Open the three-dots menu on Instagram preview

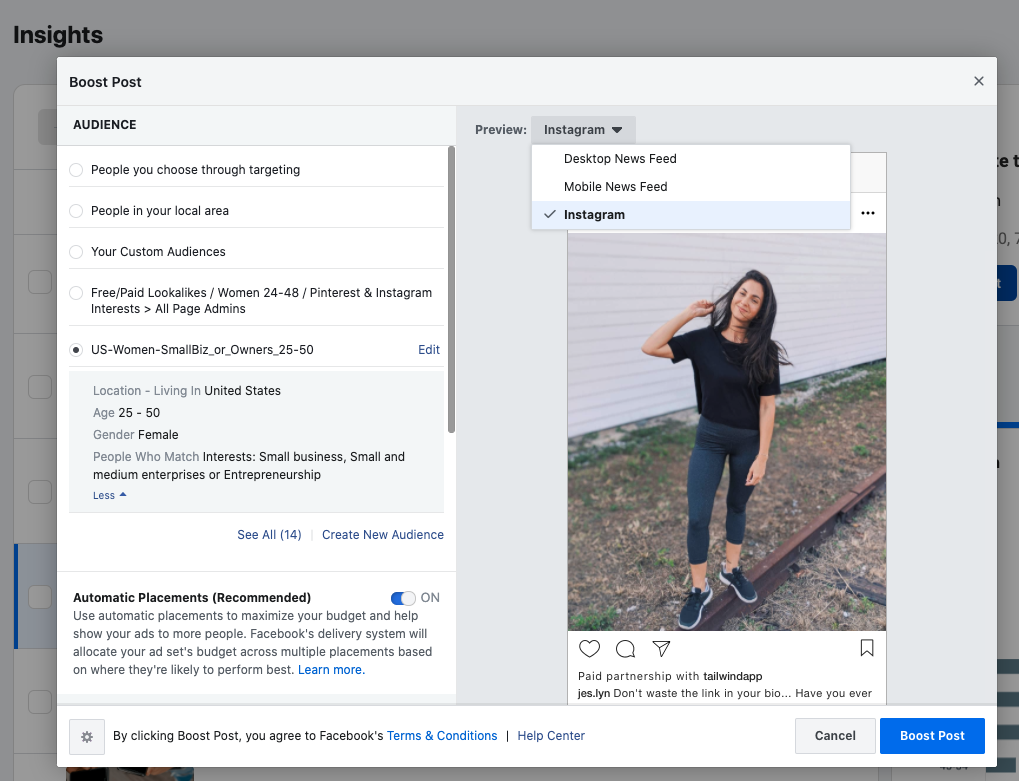(x=868, y=213)
